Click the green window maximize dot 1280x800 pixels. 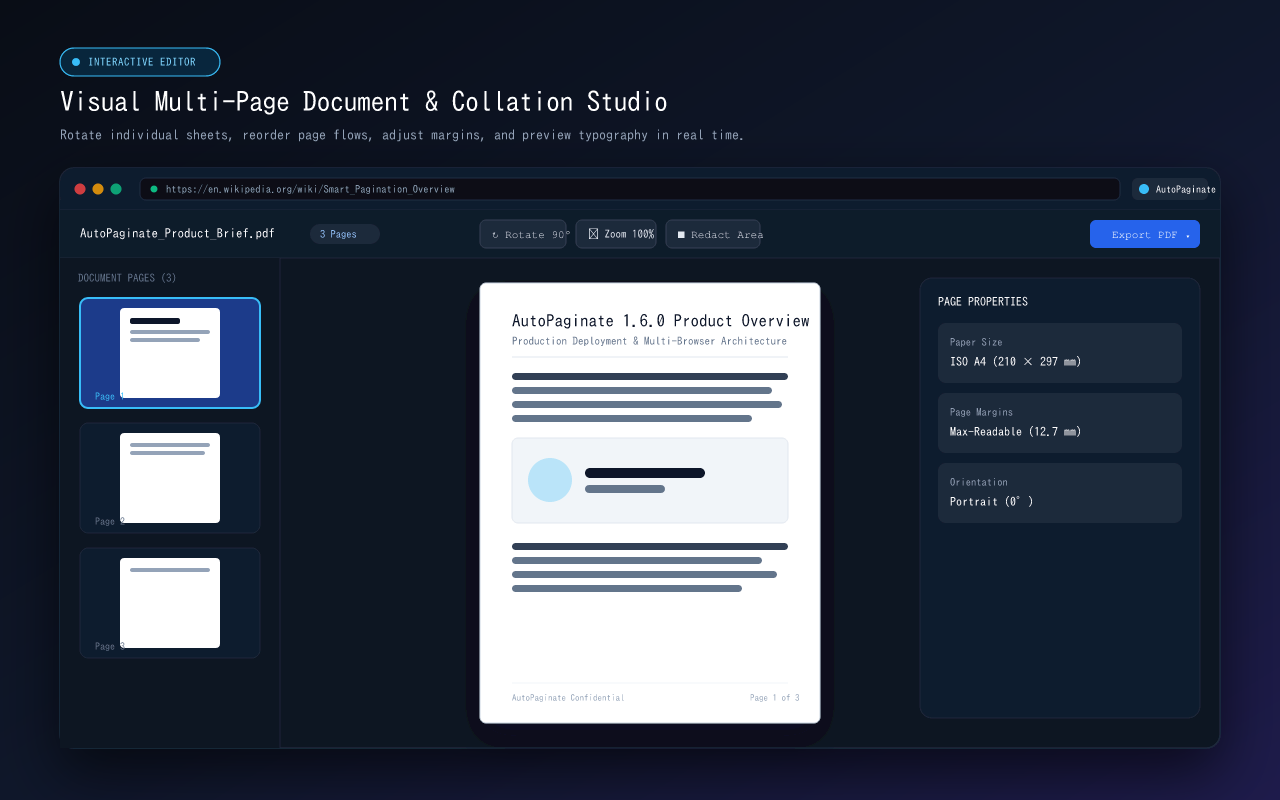click(x=116, y=189)
